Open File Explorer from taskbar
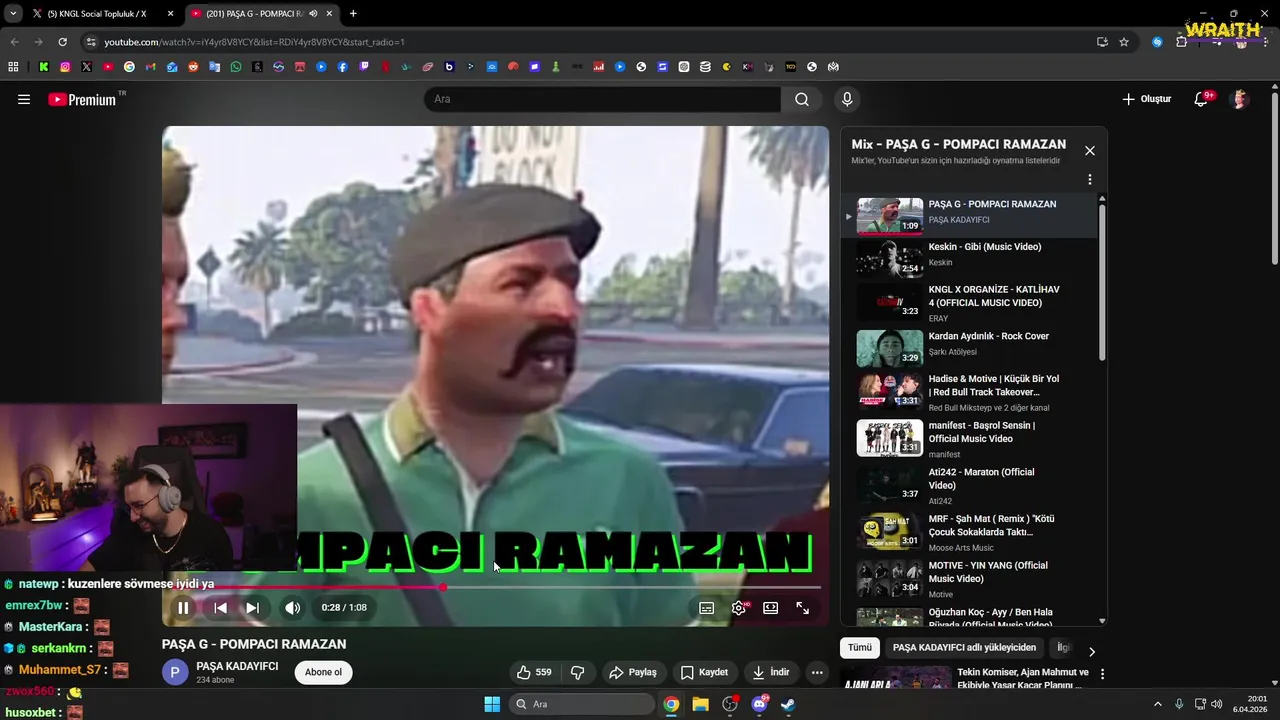The image size is (1280, 720). 700,704
